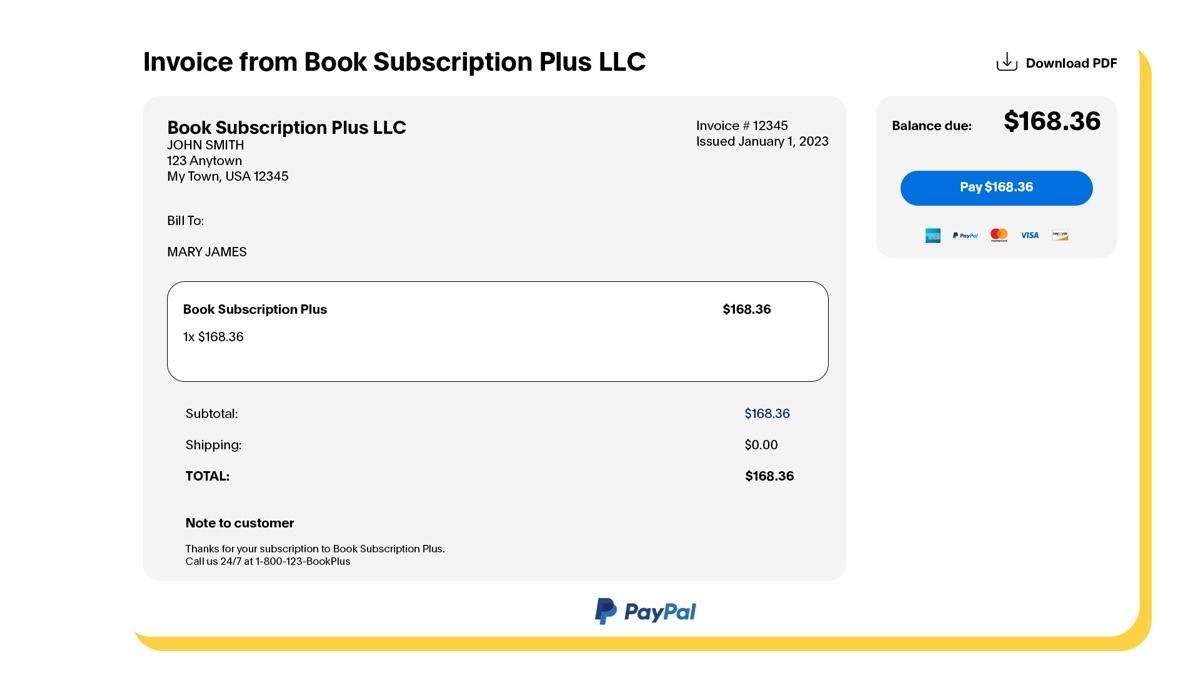Click the phone number in customer note
The height and width of the screenshot is (675, 1200).
(302, 562)
